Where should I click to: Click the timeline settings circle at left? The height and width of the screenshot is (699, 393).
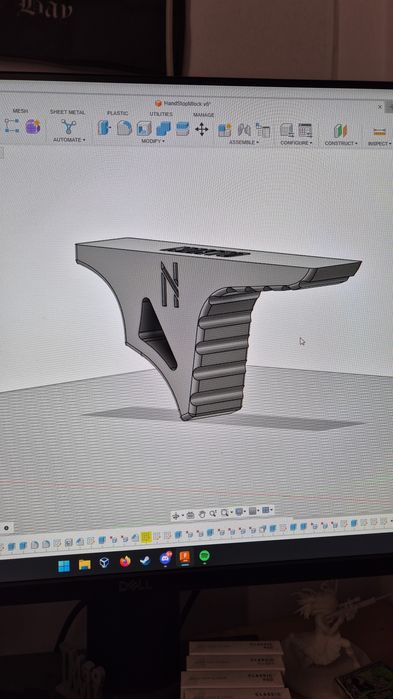coord(6,528)
